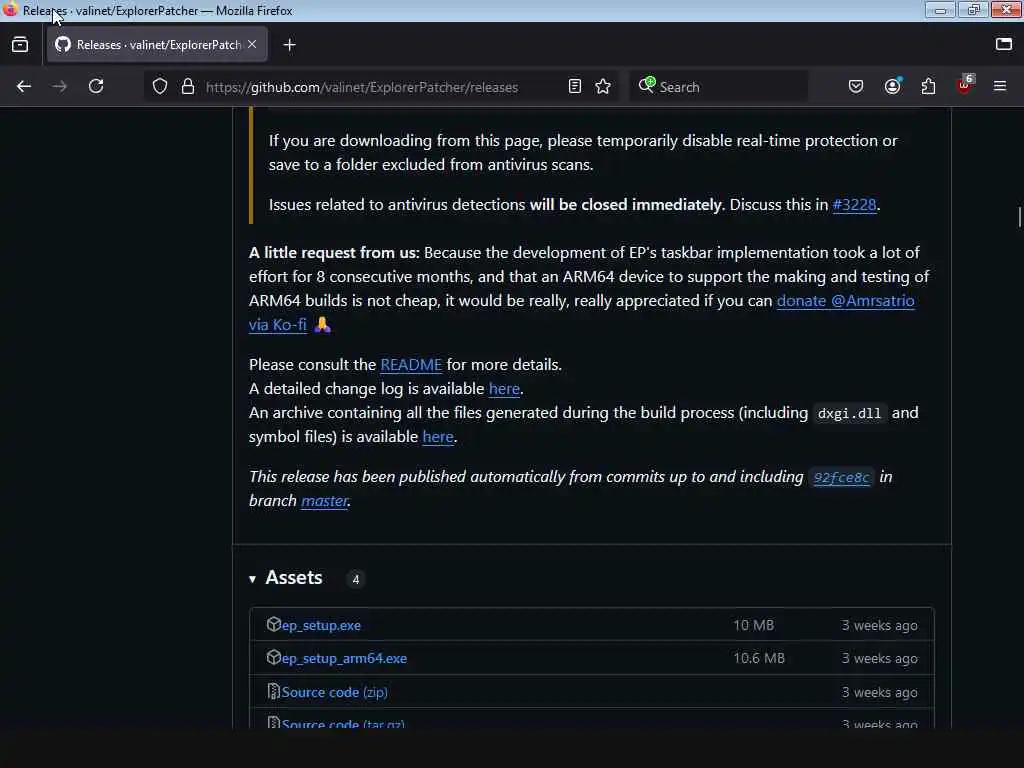Bookmark this page with the star icon

603,86
